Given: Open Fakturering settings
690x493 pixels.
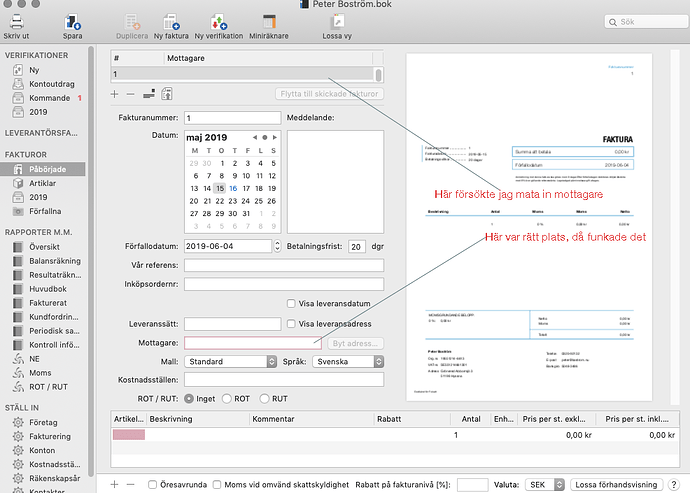Looking at the screenshot, I should (50, 436).
